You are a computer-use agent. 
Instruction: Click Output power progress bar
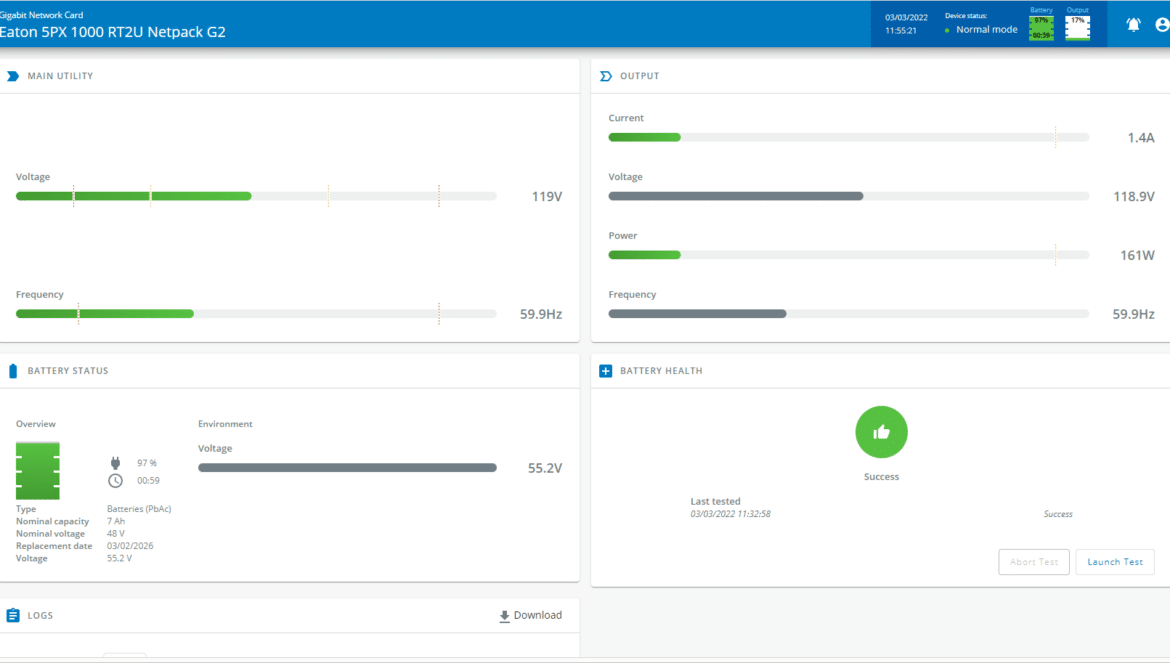848,255
